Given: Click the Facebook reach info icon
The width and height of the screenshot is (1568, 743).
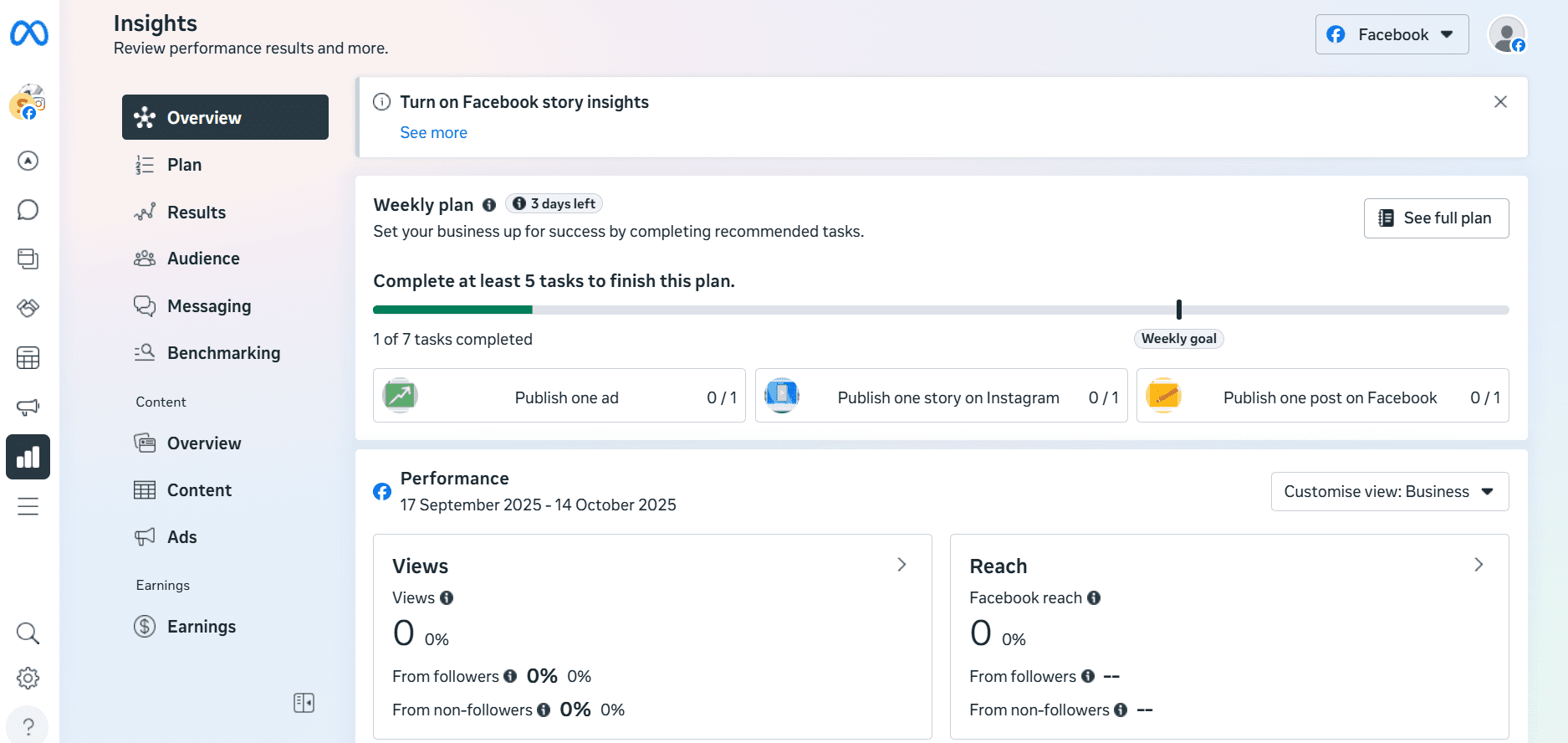Looking at the screenshot, I should point(1094,597).
